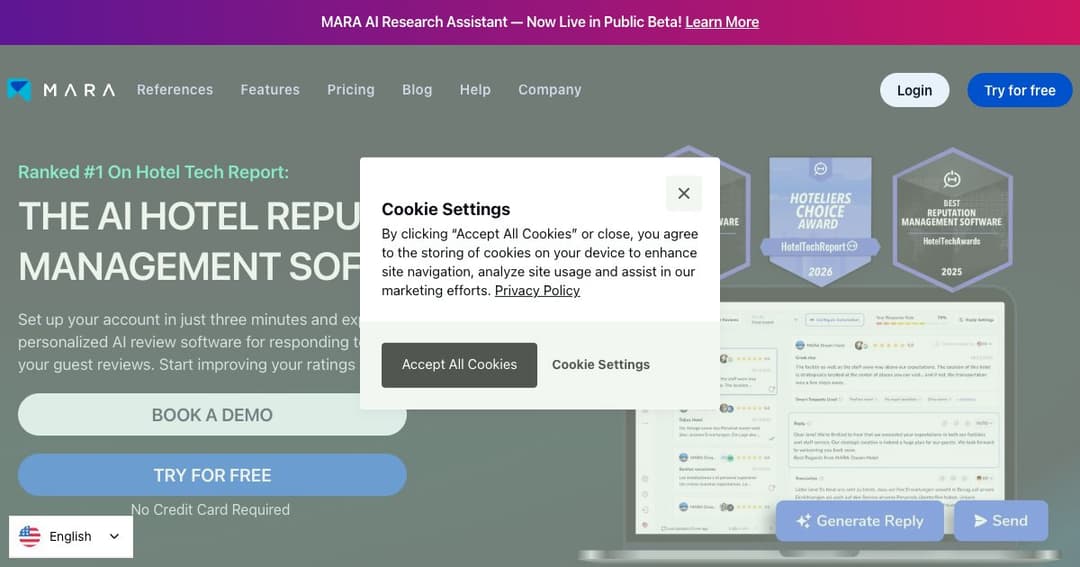Go to the Pricing page

[x=351, y=90]
